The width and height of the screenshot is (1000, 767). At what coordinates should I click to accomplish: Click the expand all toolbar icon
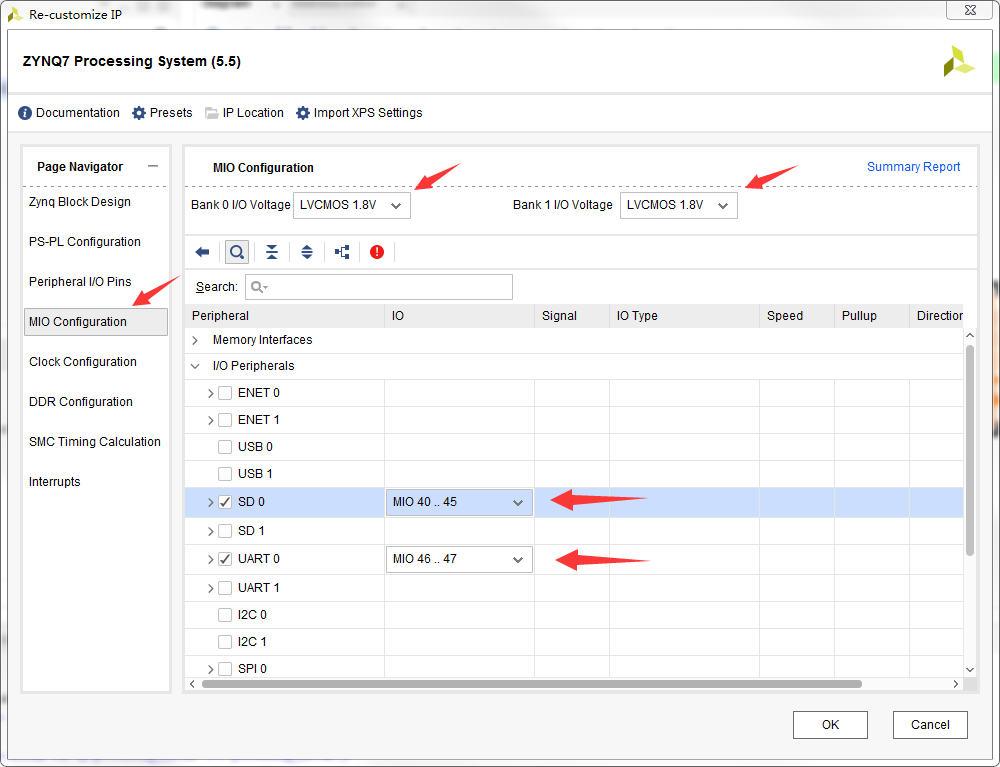click(x=307, y=252)
